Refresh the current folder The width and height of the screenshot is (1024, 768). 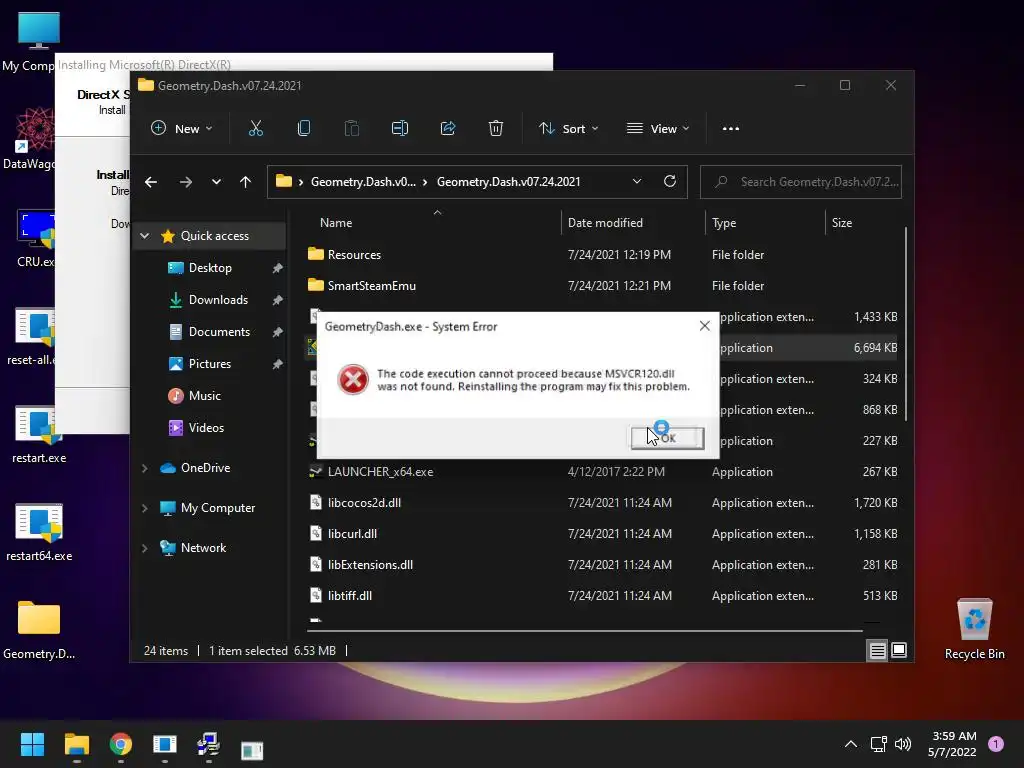pyautogui.click(x=669, y=182)
